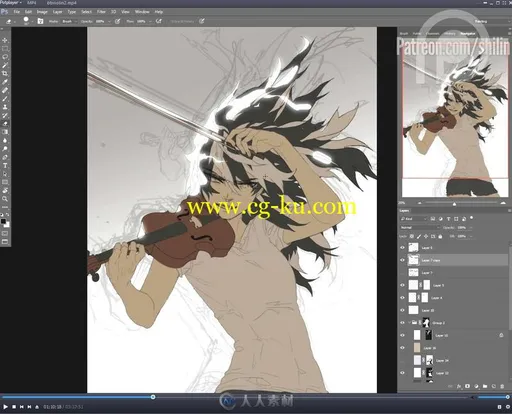Select the Crop tool
Image resolution: width=512 pixels, height=414 pixels.
coord(5,74)
